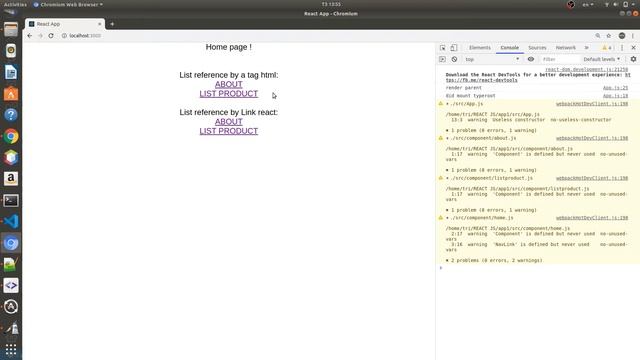Open the Default levels dropdown
640x360 pixels.
602,59
